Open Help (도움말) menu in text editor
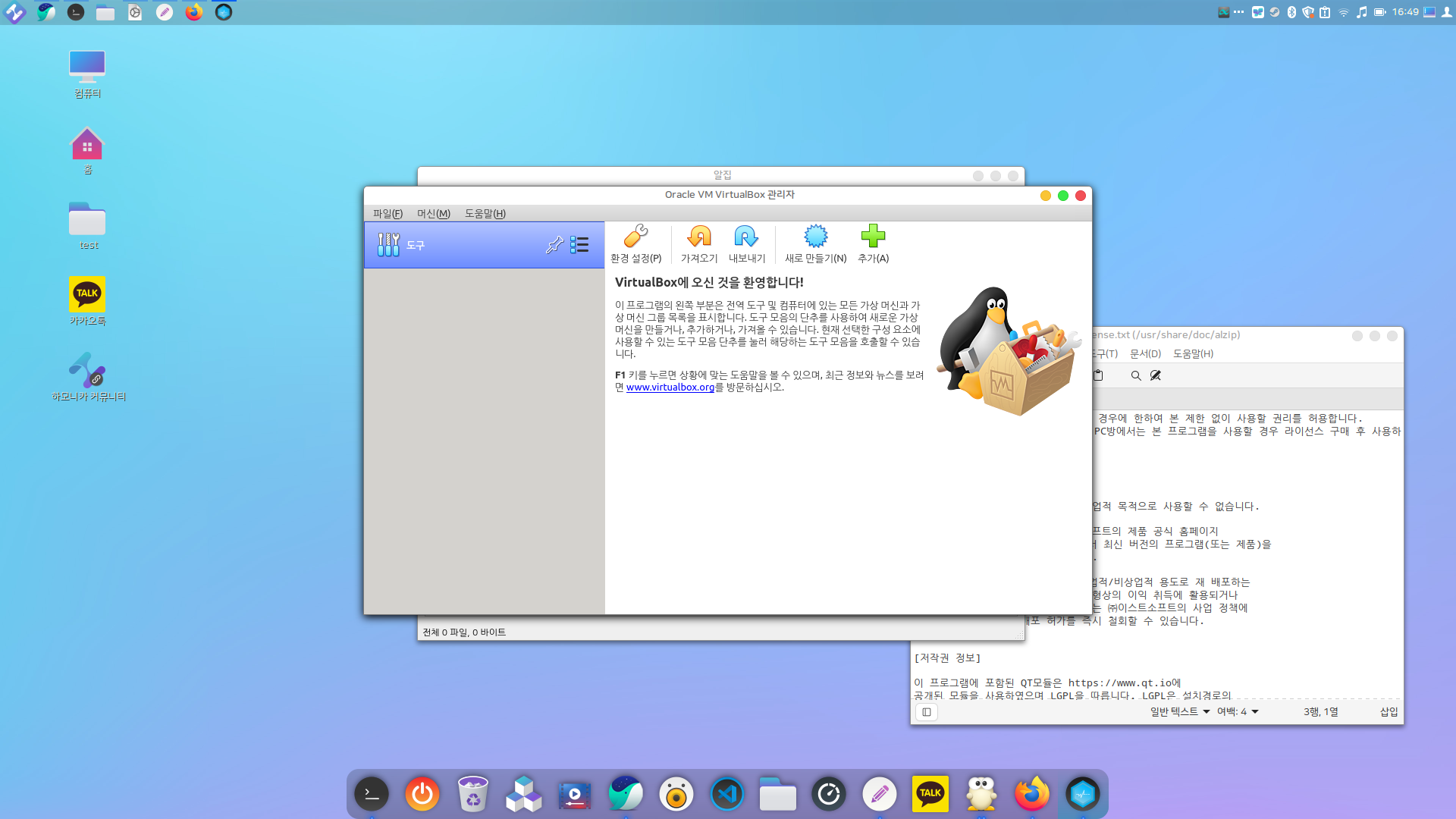 pyautogui.click(x=1193, y=353)
